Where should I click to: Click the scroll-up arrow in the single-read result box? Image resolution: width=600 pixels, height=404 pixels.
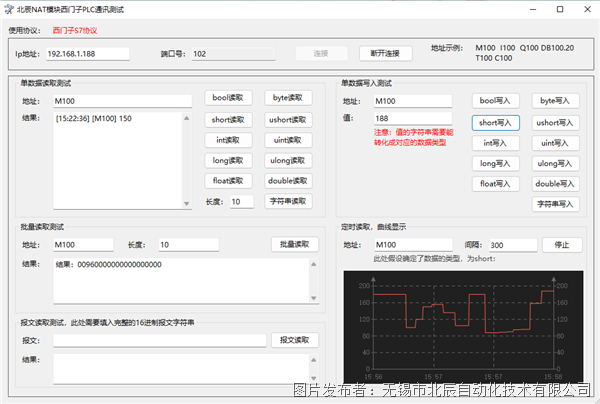186,118
